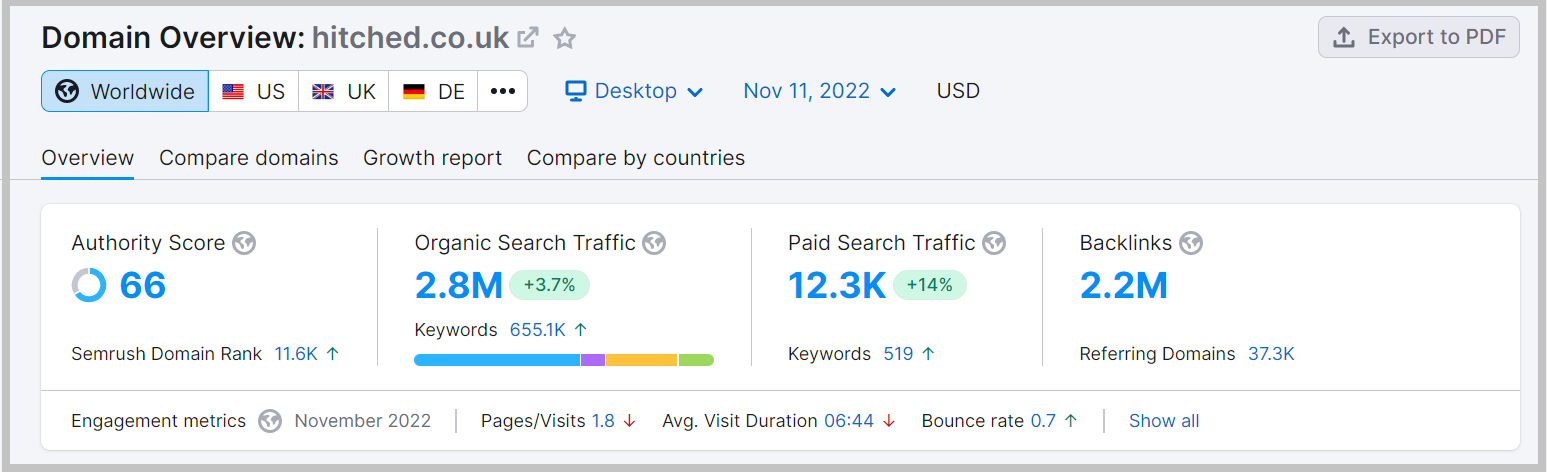Open Paid Search Traffic 12.3K value
This screenshot has width=1547, height=472.
coord(837,286)
